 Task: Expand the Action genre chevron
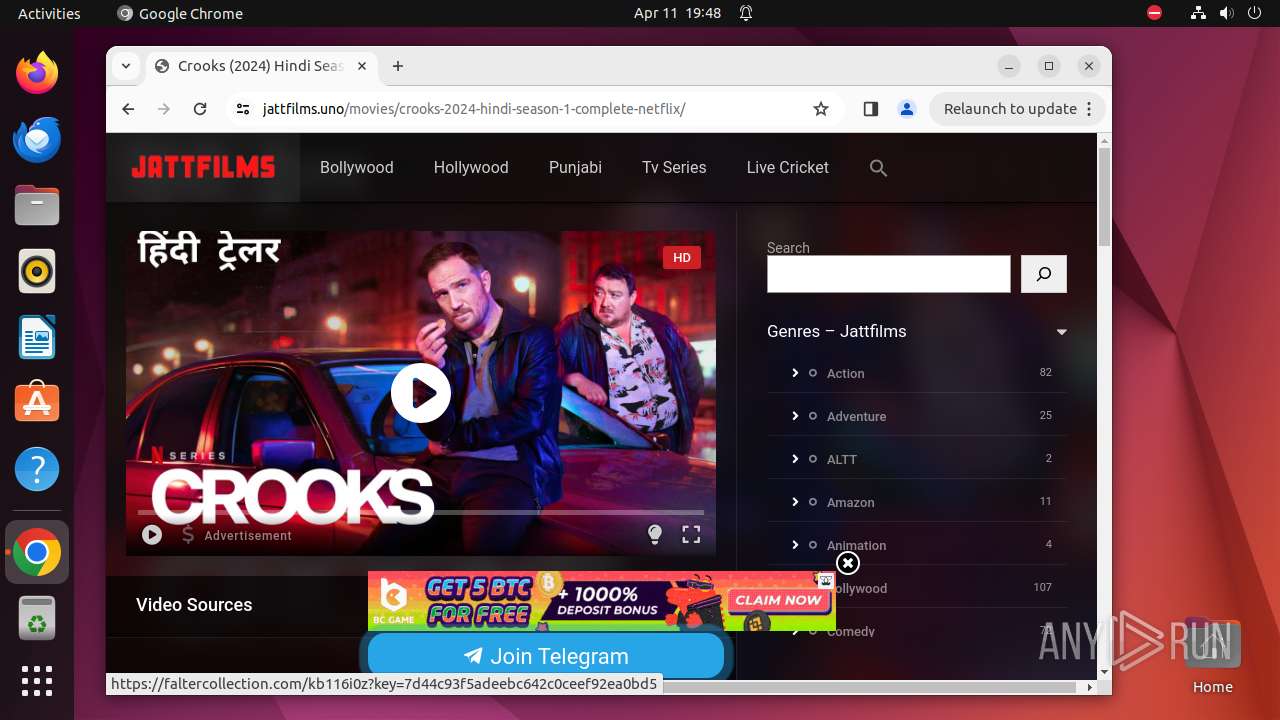point(795,373)
